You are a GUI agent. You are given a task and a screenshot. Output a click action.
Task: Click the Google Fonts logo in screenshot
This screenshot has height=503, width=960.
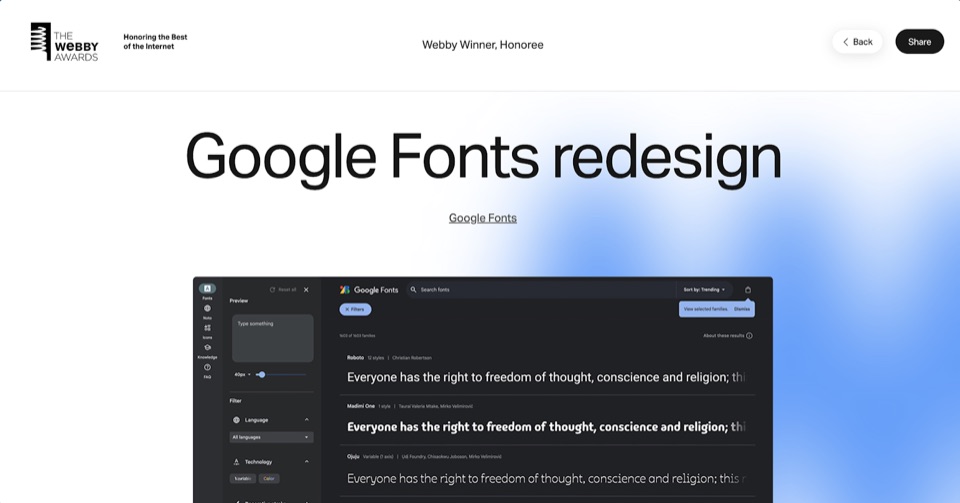[x=369, y=289]
